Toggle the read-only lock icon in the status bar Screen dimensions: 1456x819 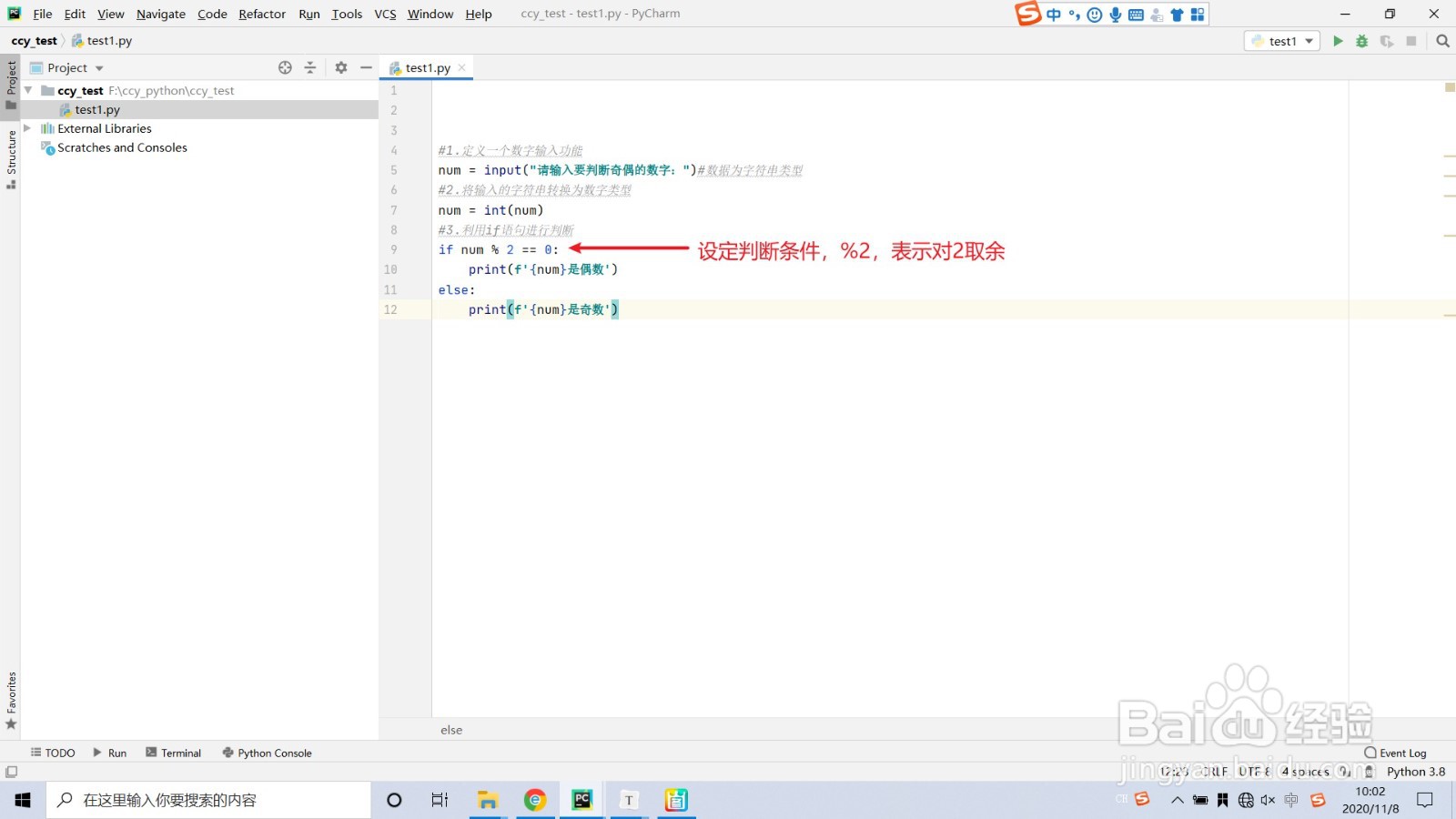coord(1370,772)
